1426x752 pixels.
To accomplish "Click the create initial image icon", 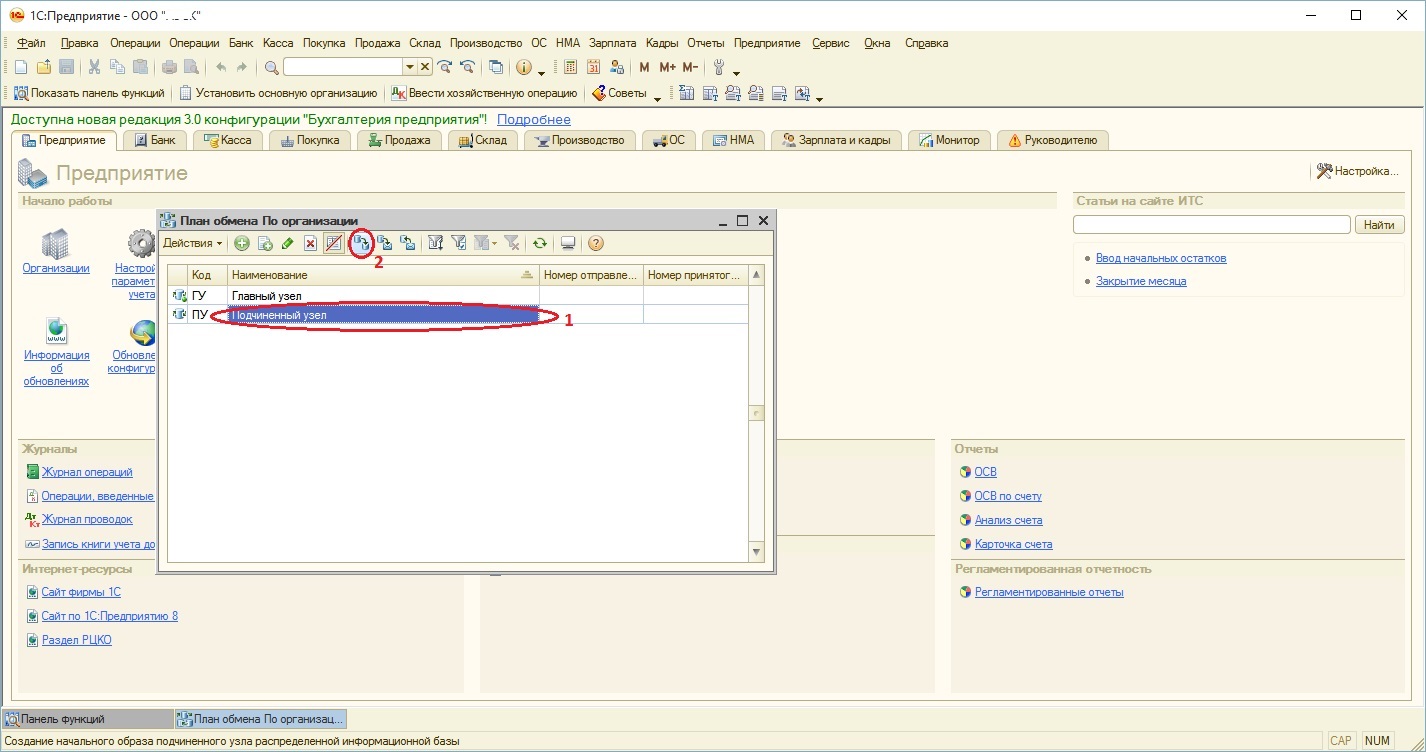I will 361,243.
